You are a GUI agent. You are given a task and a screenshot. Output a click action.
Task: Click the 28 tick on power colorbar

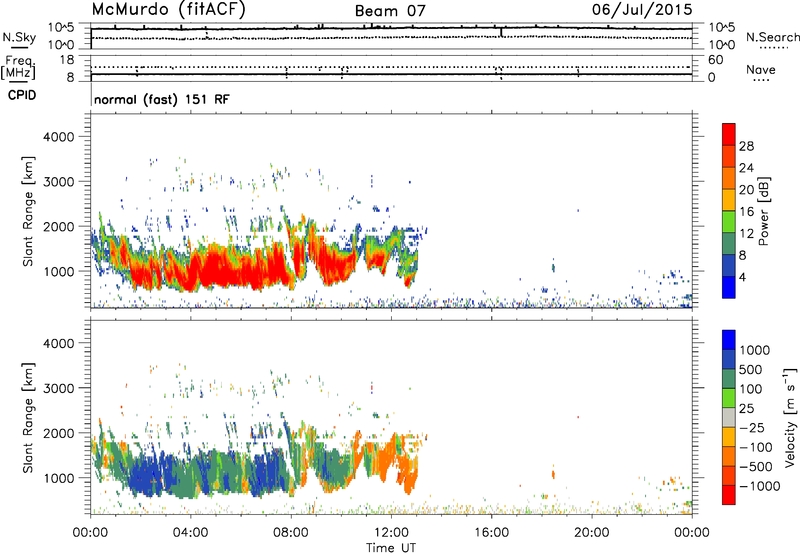746,146
